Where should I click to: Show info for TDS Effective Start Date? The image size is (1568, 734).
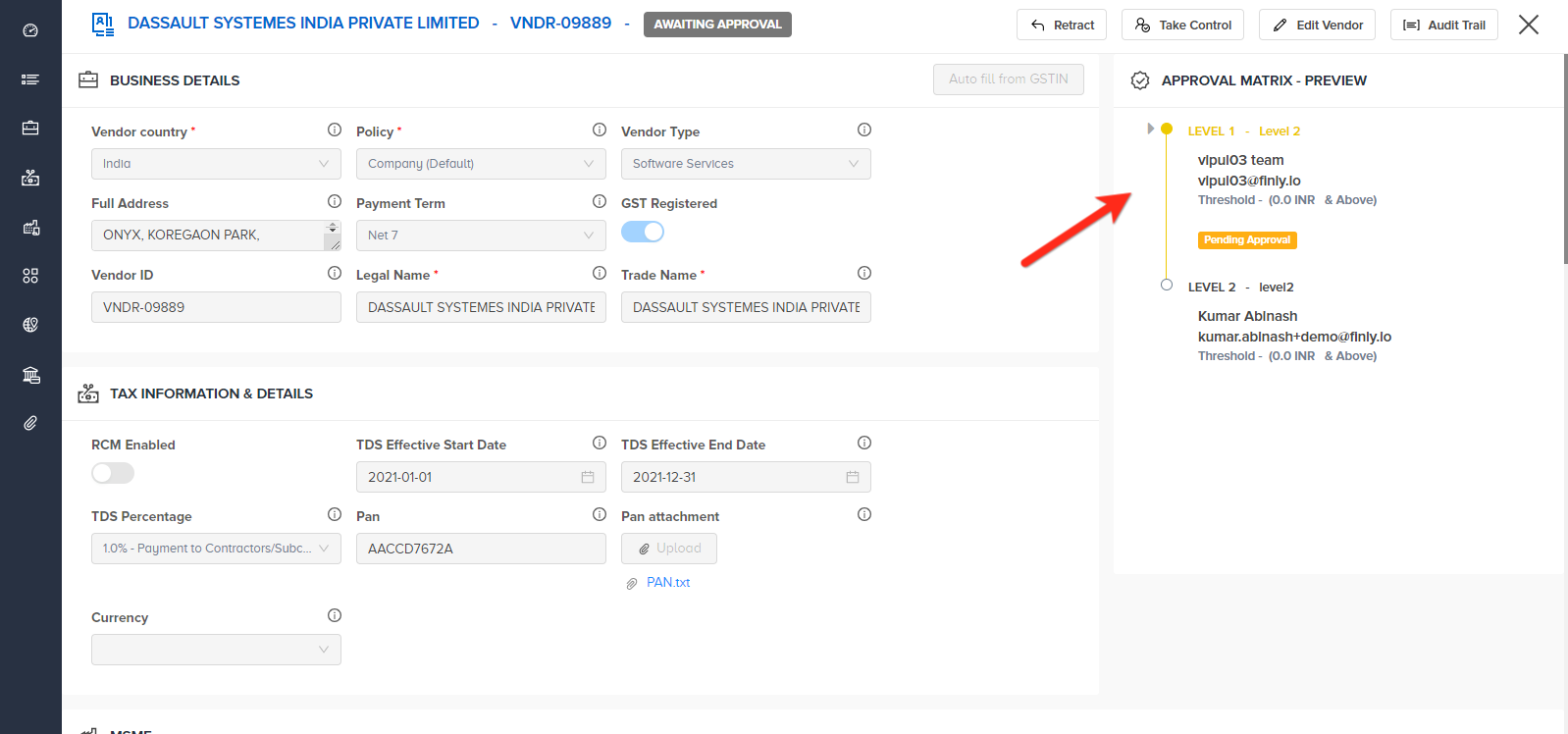[600, 443]
